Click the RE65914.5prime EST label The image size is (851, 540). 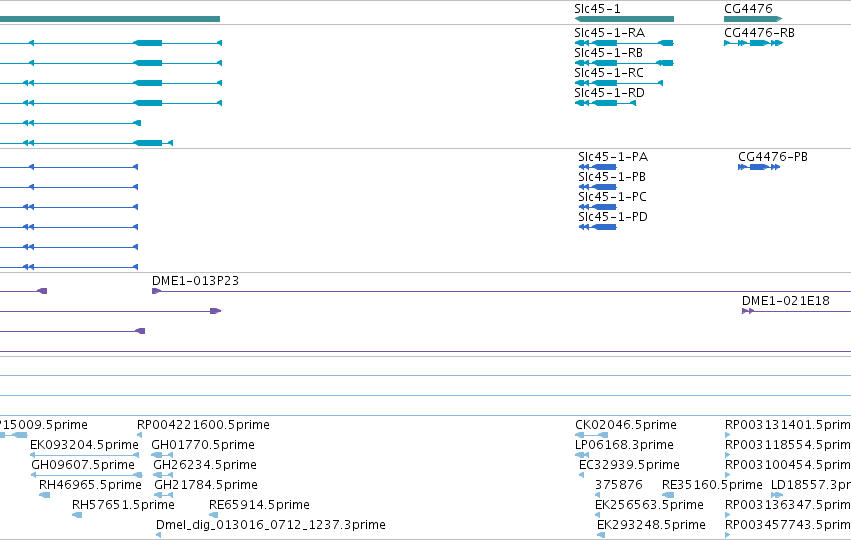[x=259, y=505]
